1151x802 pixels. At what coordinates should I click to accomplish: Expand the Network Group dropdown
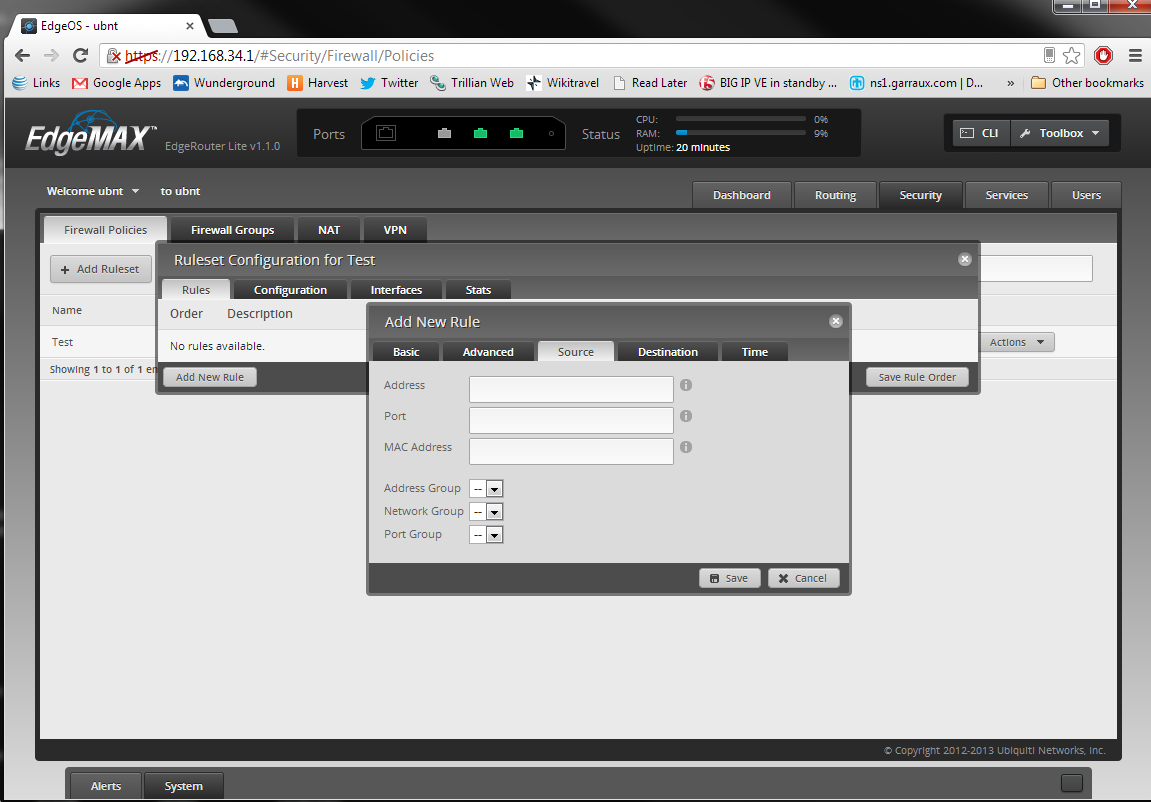tap(494, 512)
